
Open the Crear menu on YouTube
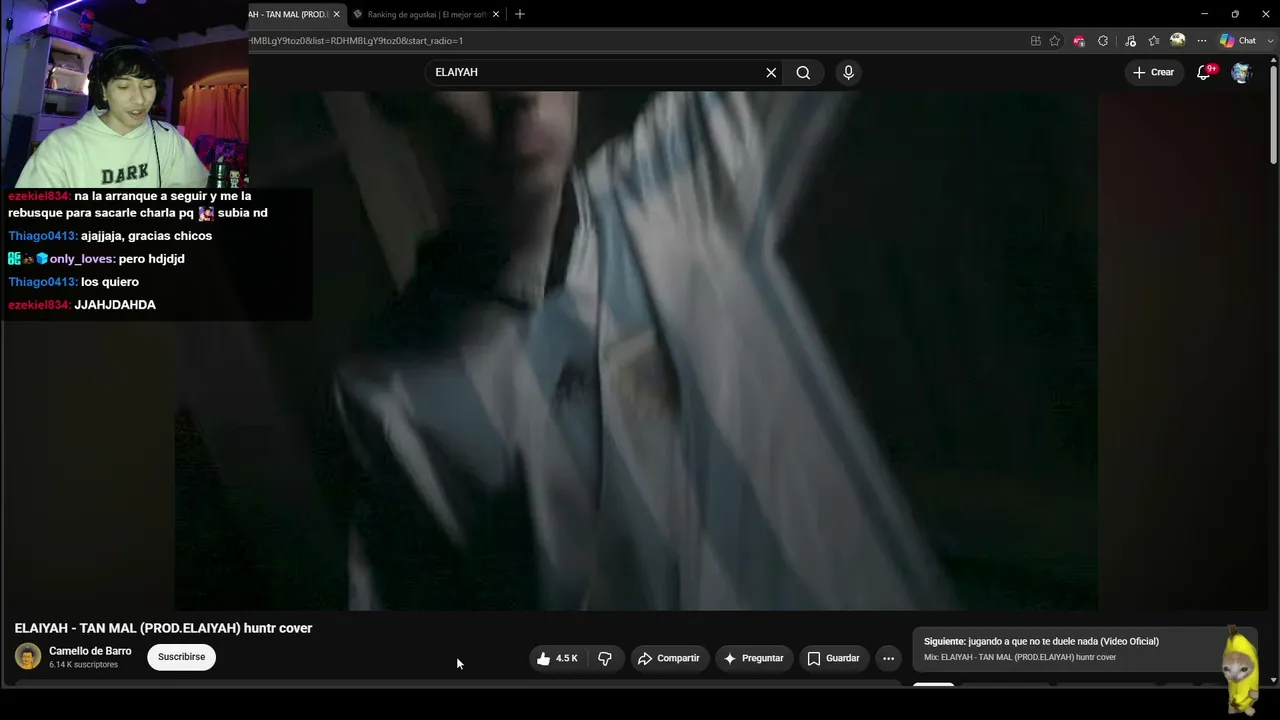click(x=1153, y=72)
